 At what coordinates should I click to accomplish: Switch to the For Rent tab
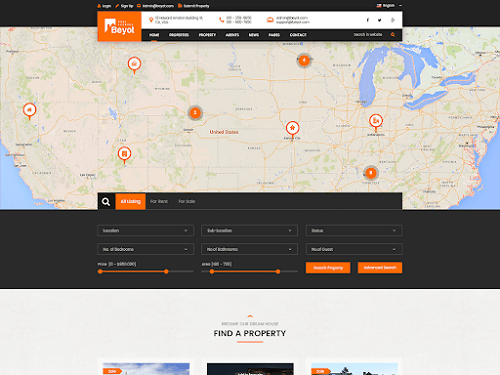159,201
